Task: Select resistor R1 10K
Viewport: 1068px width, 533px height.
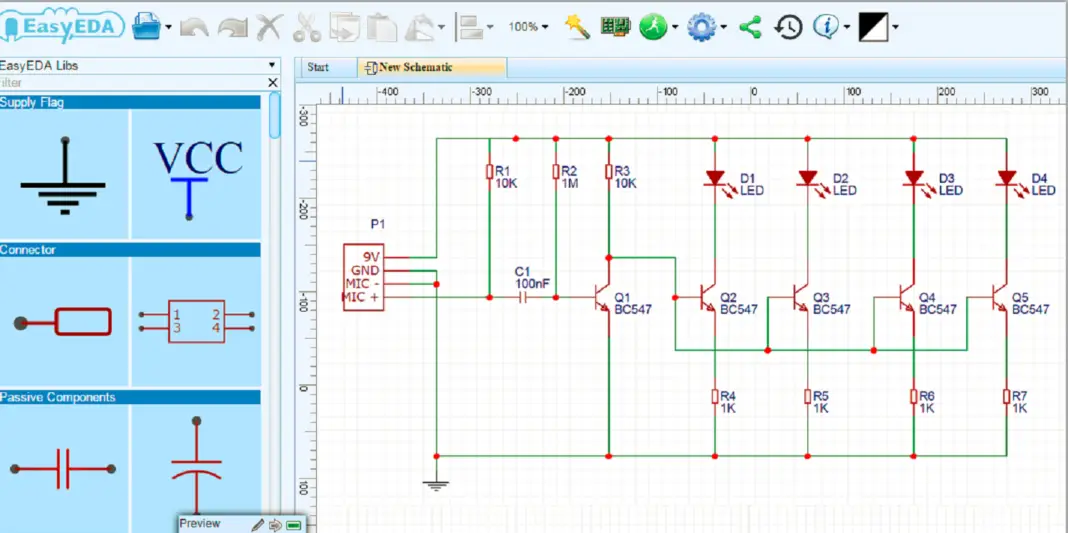Action: point(490,171)
